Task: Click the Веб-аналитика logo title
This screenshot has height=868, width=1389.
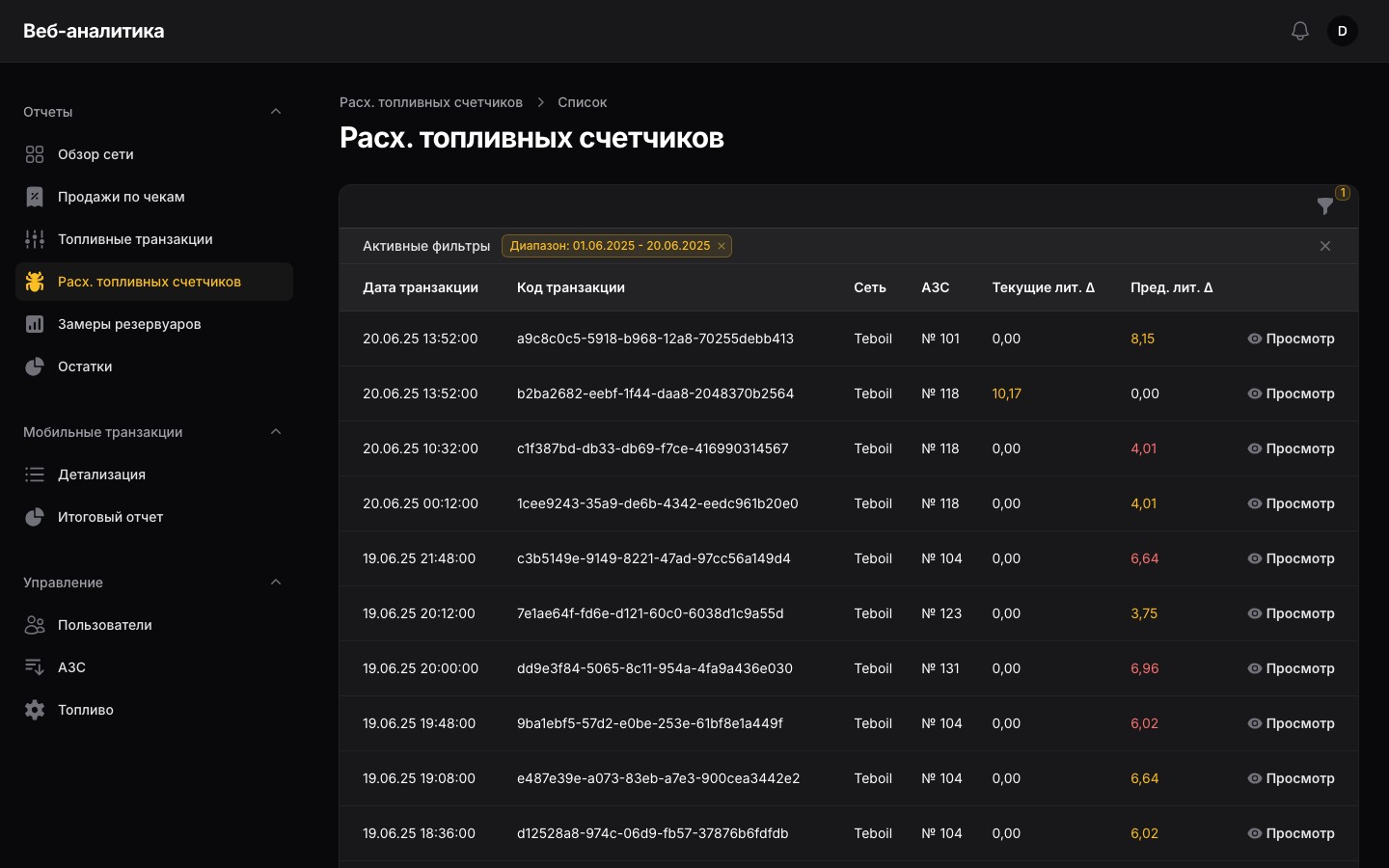Action: (x=94, y=31)
